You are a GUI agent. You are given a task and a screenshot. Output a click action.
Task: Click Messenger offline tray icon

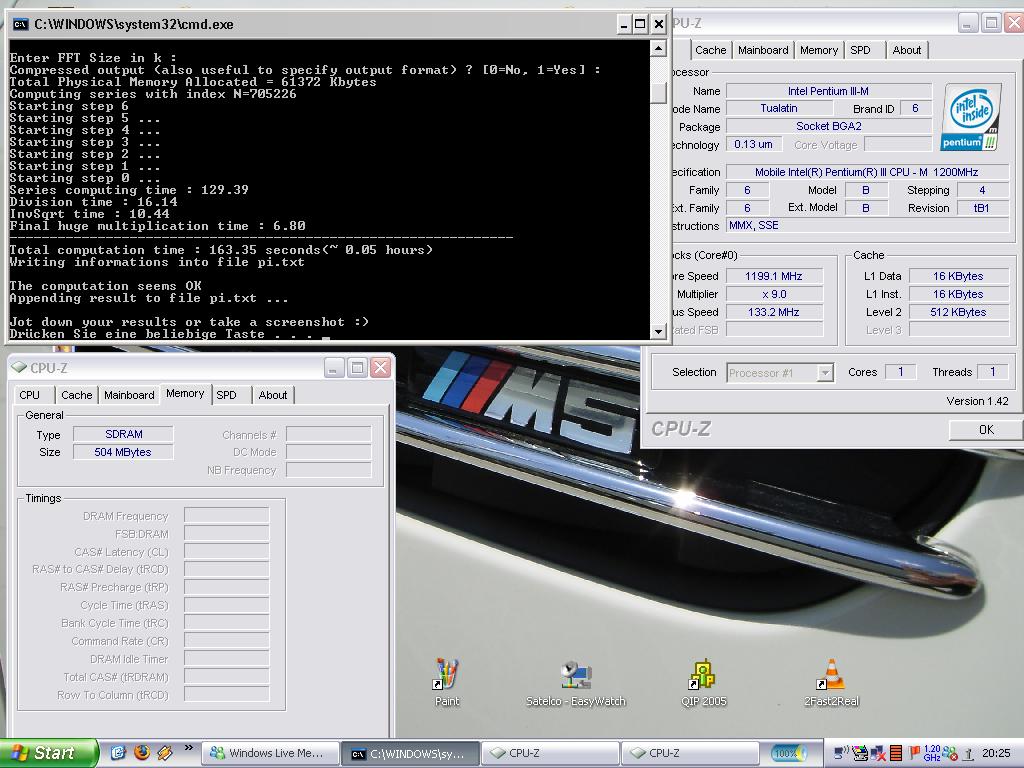tap(950, 753)
